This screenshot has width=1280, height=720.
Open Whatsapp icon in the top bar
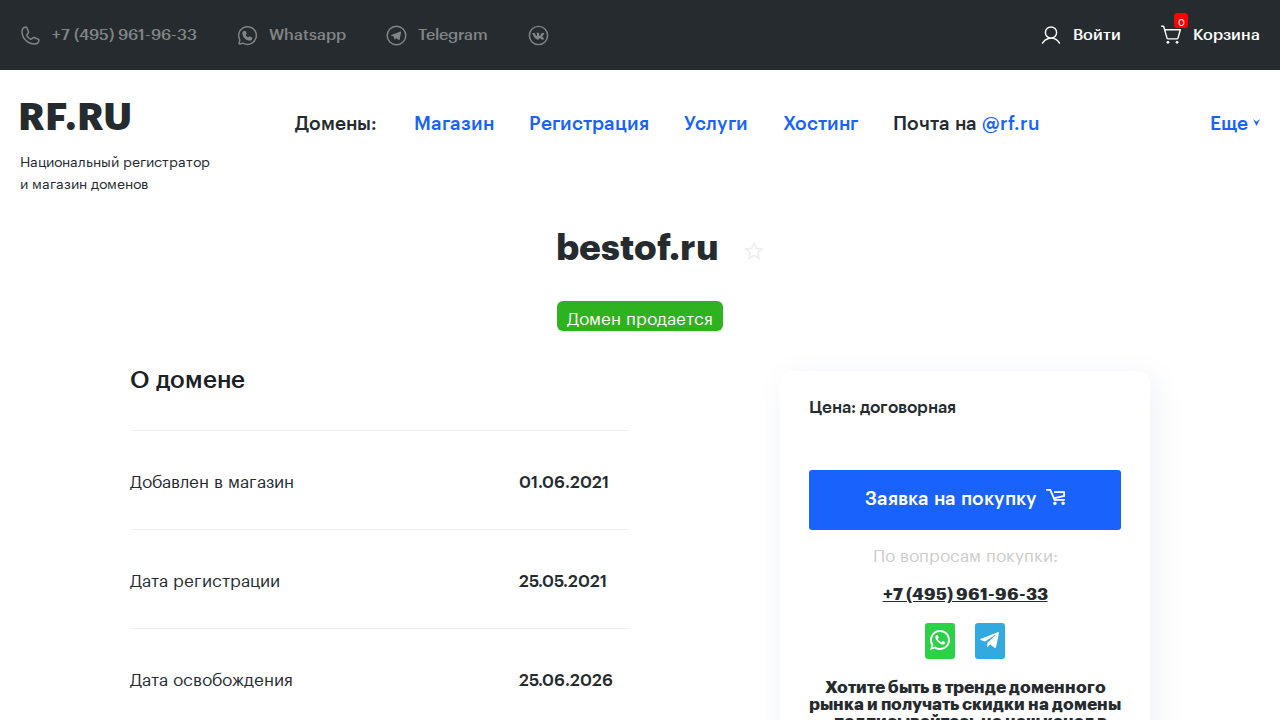tap(247, 36)
